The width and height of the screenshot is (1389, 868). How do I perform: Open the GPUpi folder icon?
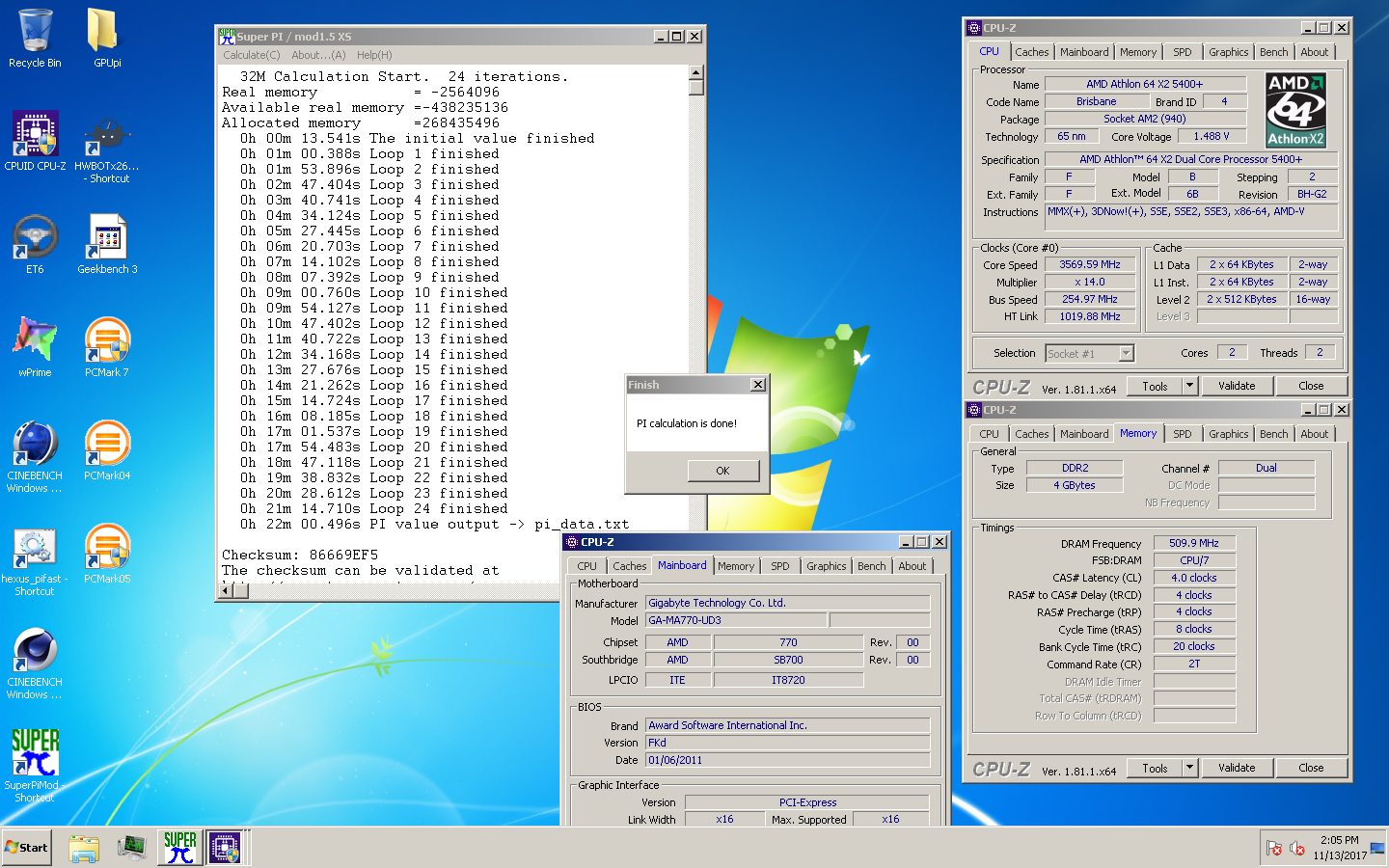pyautogui.click(x=107, y=39)
